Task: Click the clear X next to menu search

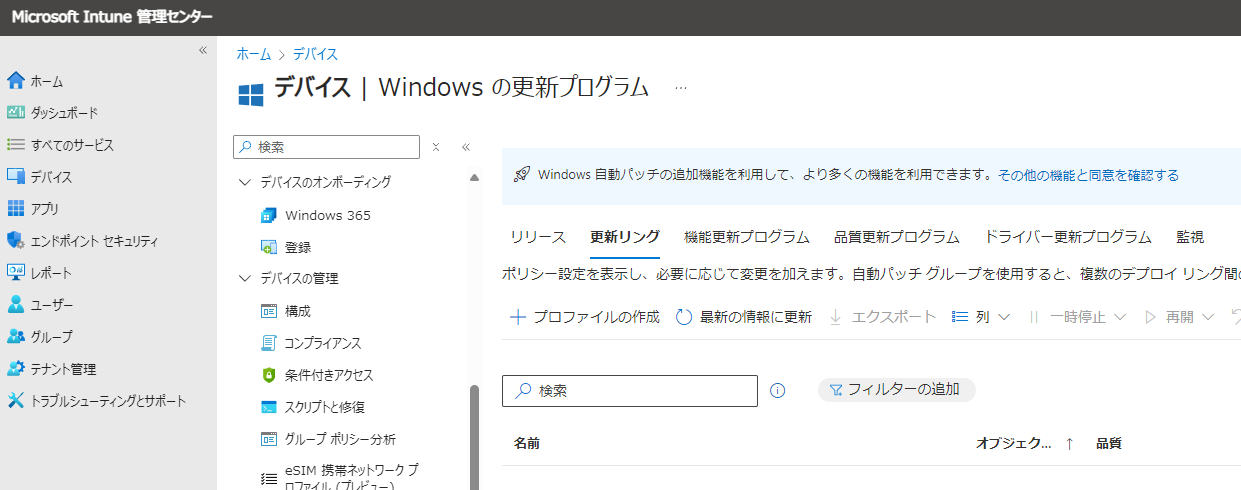Action: click(436, 147)
